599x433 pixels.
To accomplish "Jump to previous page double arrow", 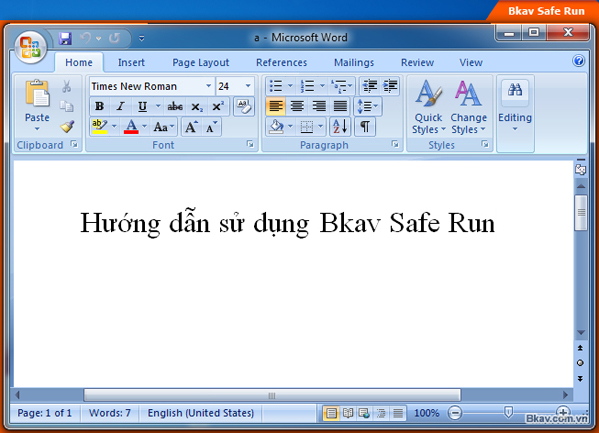I will 580,348.
